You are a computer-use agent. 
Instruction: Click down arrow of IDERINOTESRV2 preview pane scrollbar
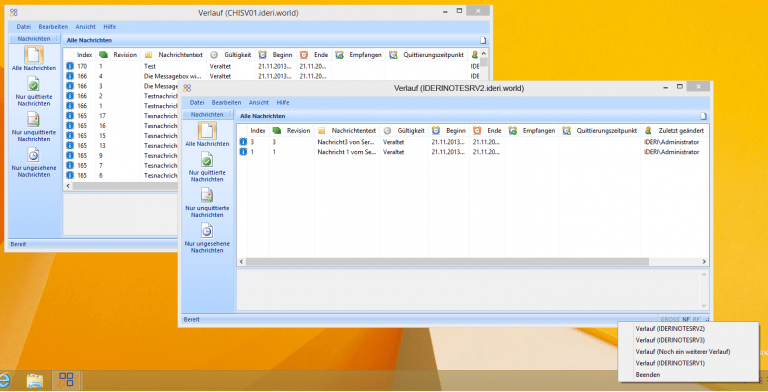pos(704,306)
